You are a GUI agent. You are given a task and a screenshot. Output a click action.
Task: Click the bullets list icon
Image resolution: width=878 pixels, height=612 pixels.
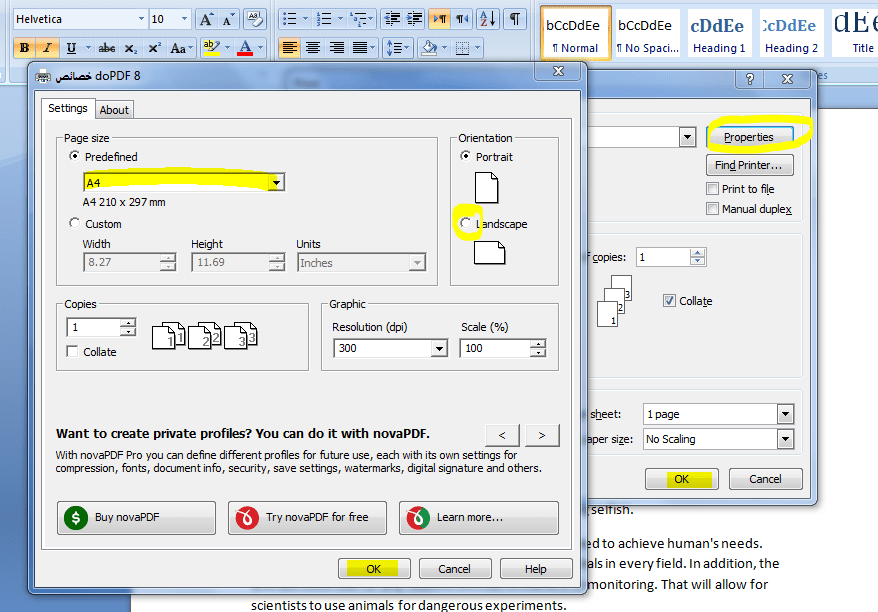(x=288, y=19)
